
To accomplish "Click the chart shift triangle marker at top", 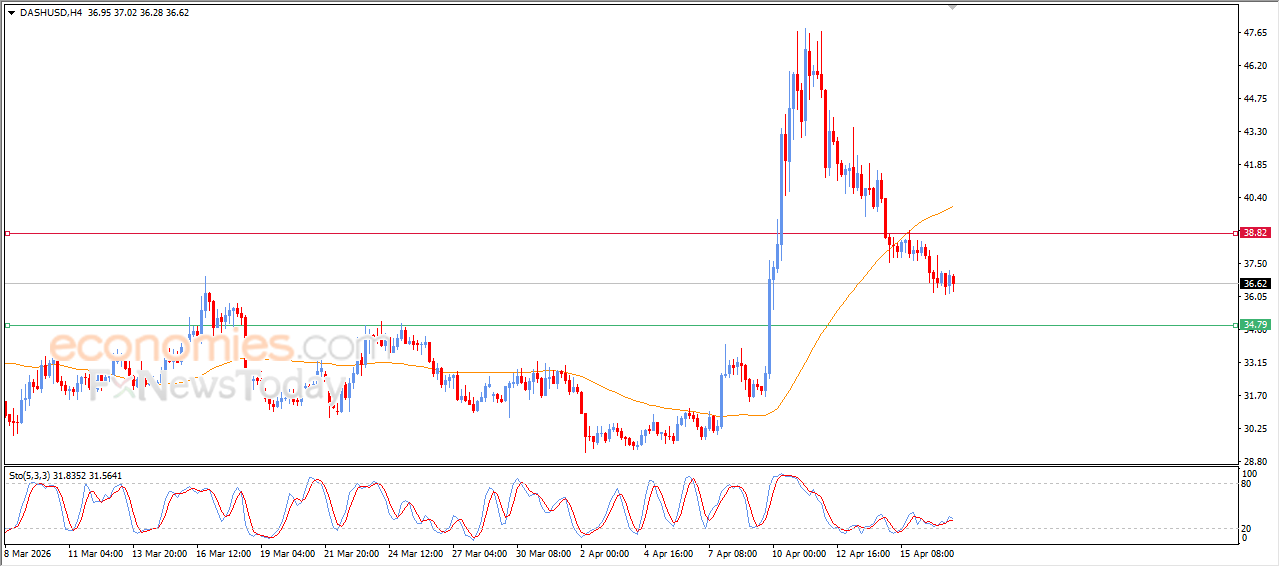I will point(952,8).
